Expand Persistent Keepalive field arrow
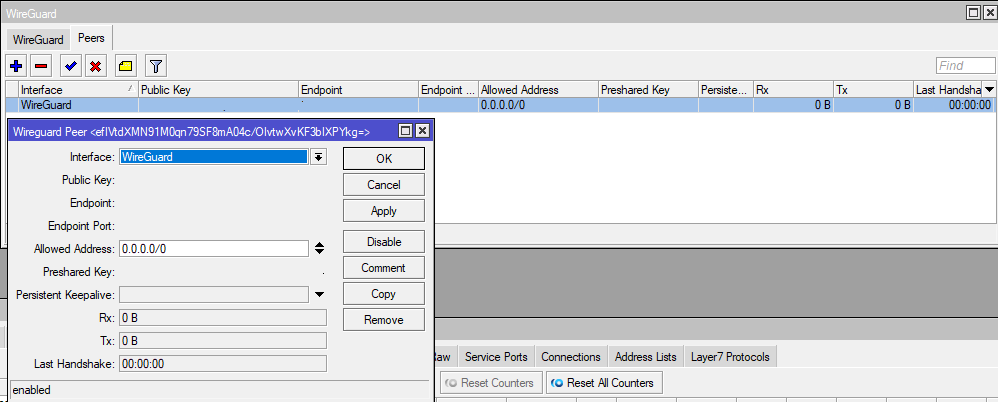998x402 pixels. 320,295
